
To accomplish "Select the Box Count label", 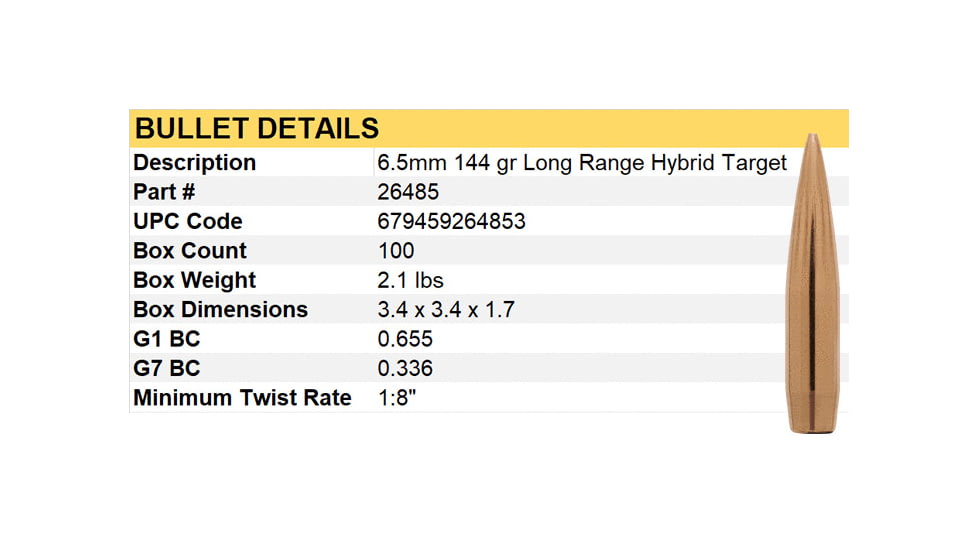I will tap(190, 251).
